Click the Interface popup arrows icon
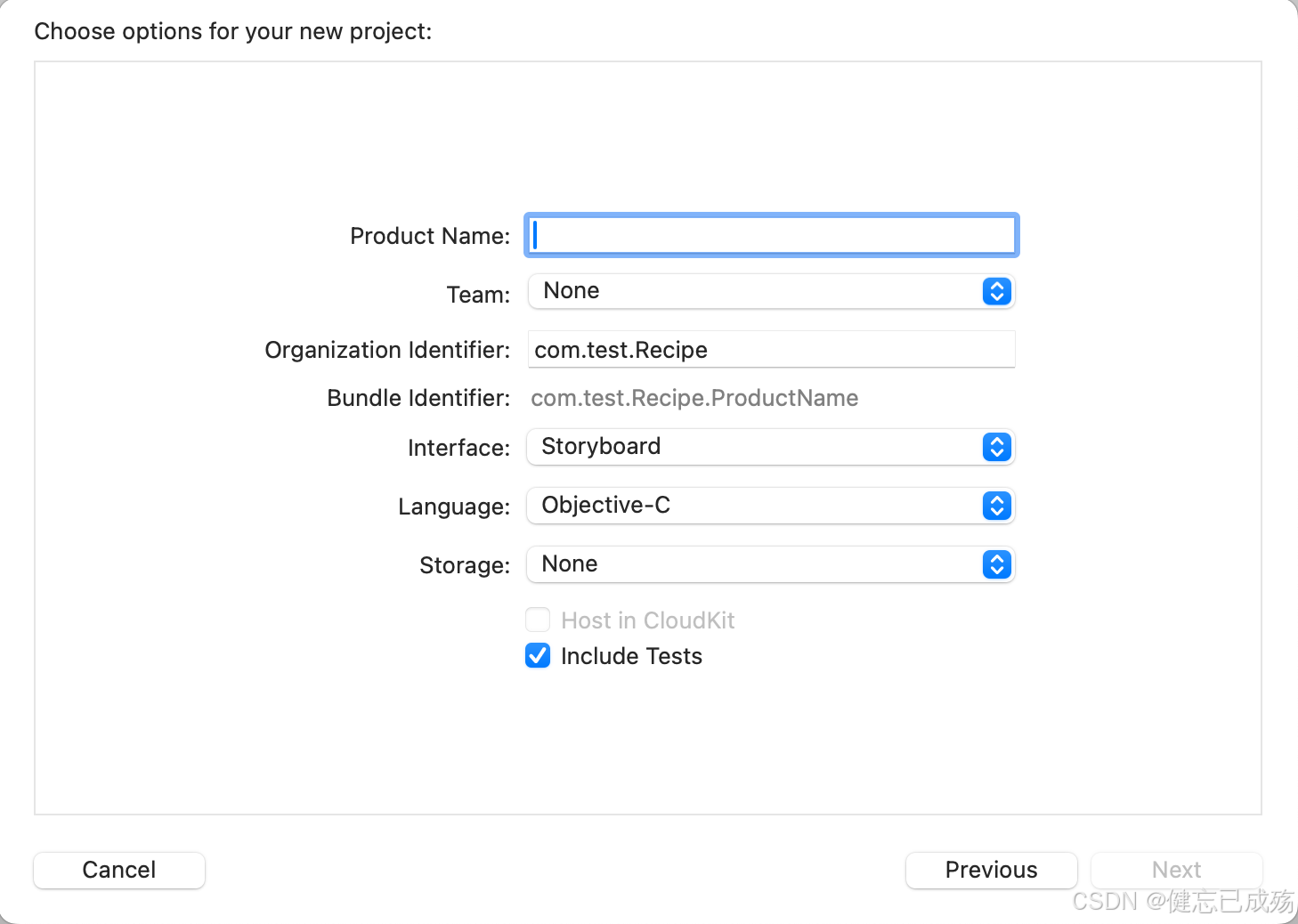Image resolution: width=1298 pixels, height=924 pixels. click(x=996, y=447)
